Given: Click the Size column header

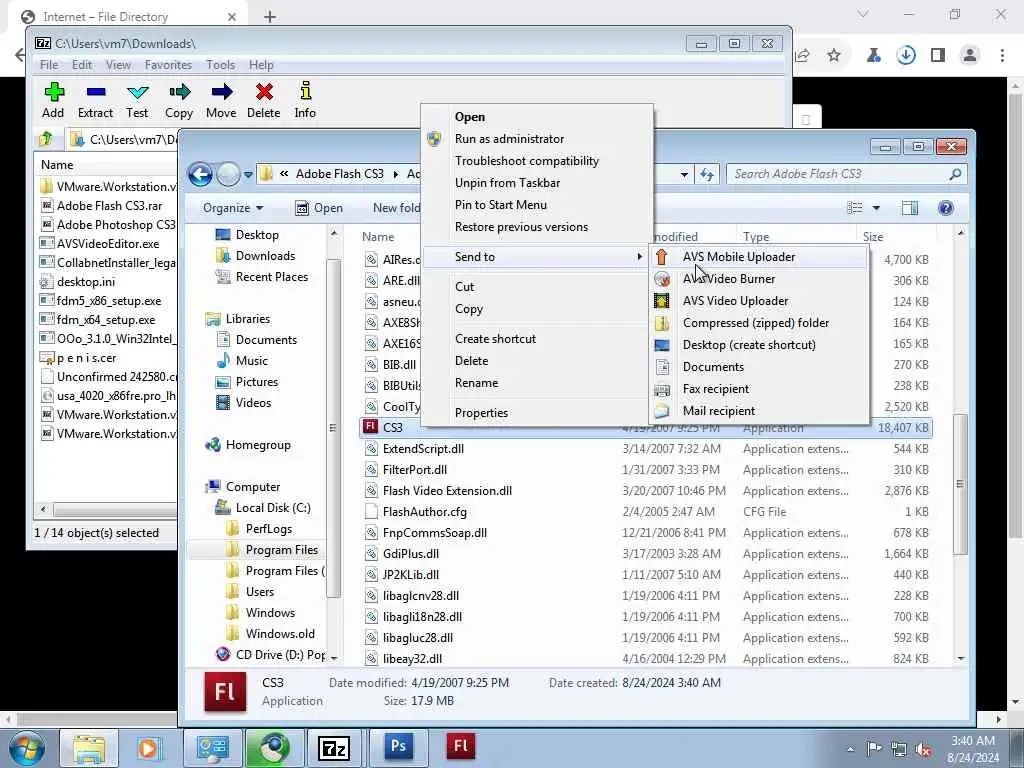Looking at the screenshot, I should click(896, 236).
